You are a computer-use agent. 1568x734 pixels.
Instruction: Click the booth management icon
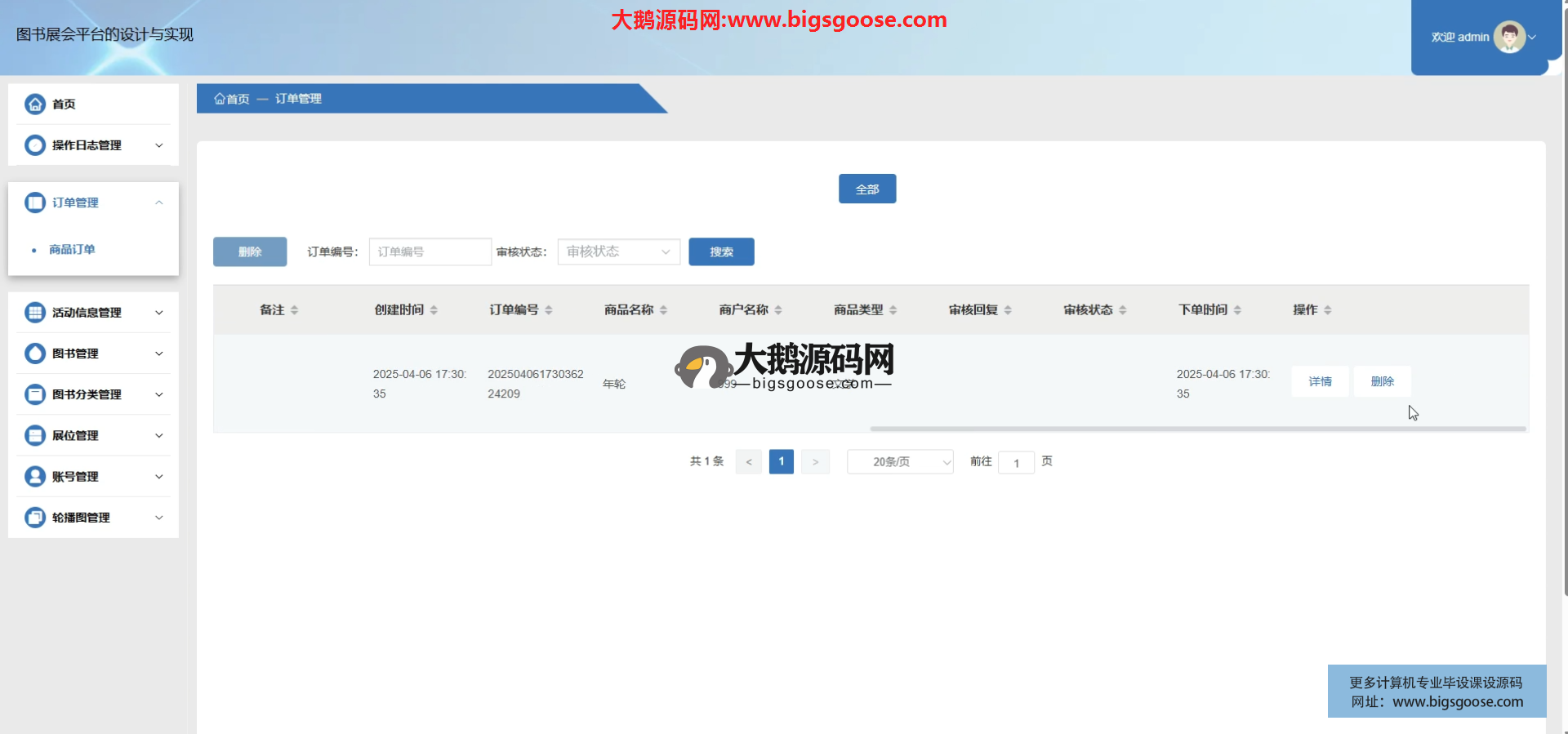(35, 436)
